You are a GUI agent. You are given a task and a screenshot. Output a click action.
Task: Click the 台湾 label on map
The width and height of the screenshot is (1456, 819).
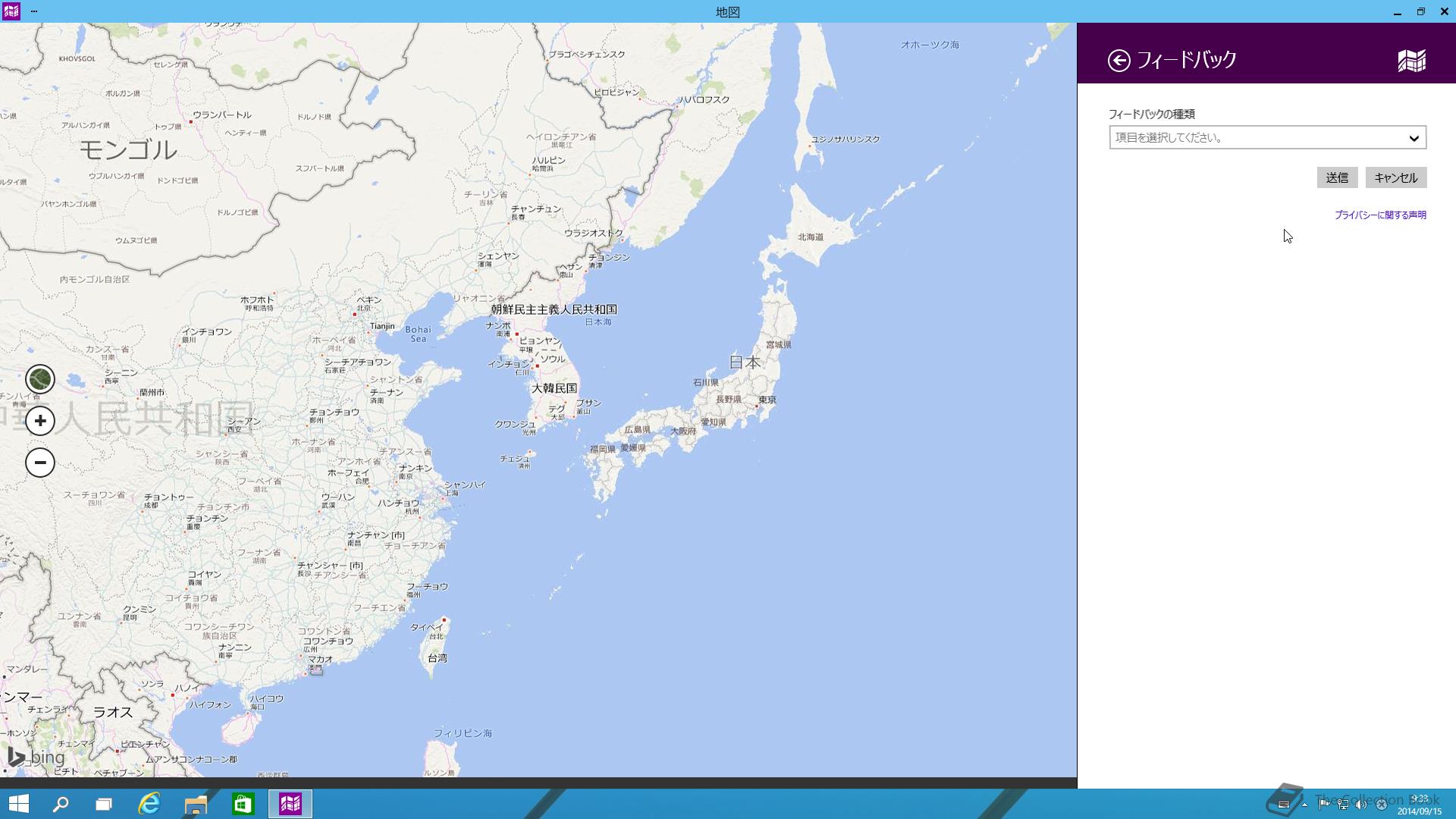(438, 658)
